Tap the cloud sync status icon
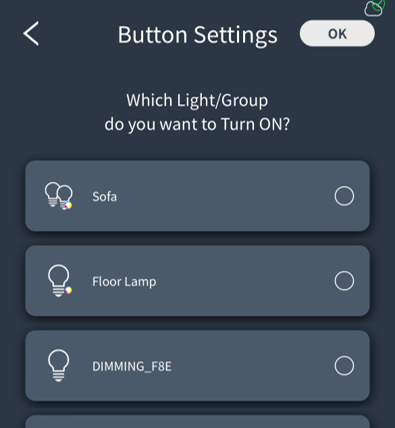Image resolution: width=395 pixels, height=428 pixels. coord(375,8)
